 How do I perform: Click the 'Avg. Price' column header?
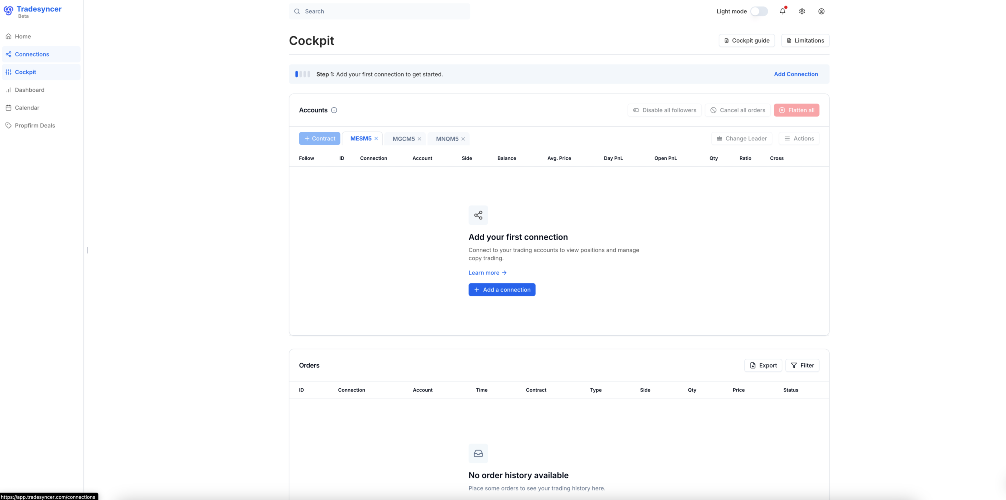[x=559, y=158]
